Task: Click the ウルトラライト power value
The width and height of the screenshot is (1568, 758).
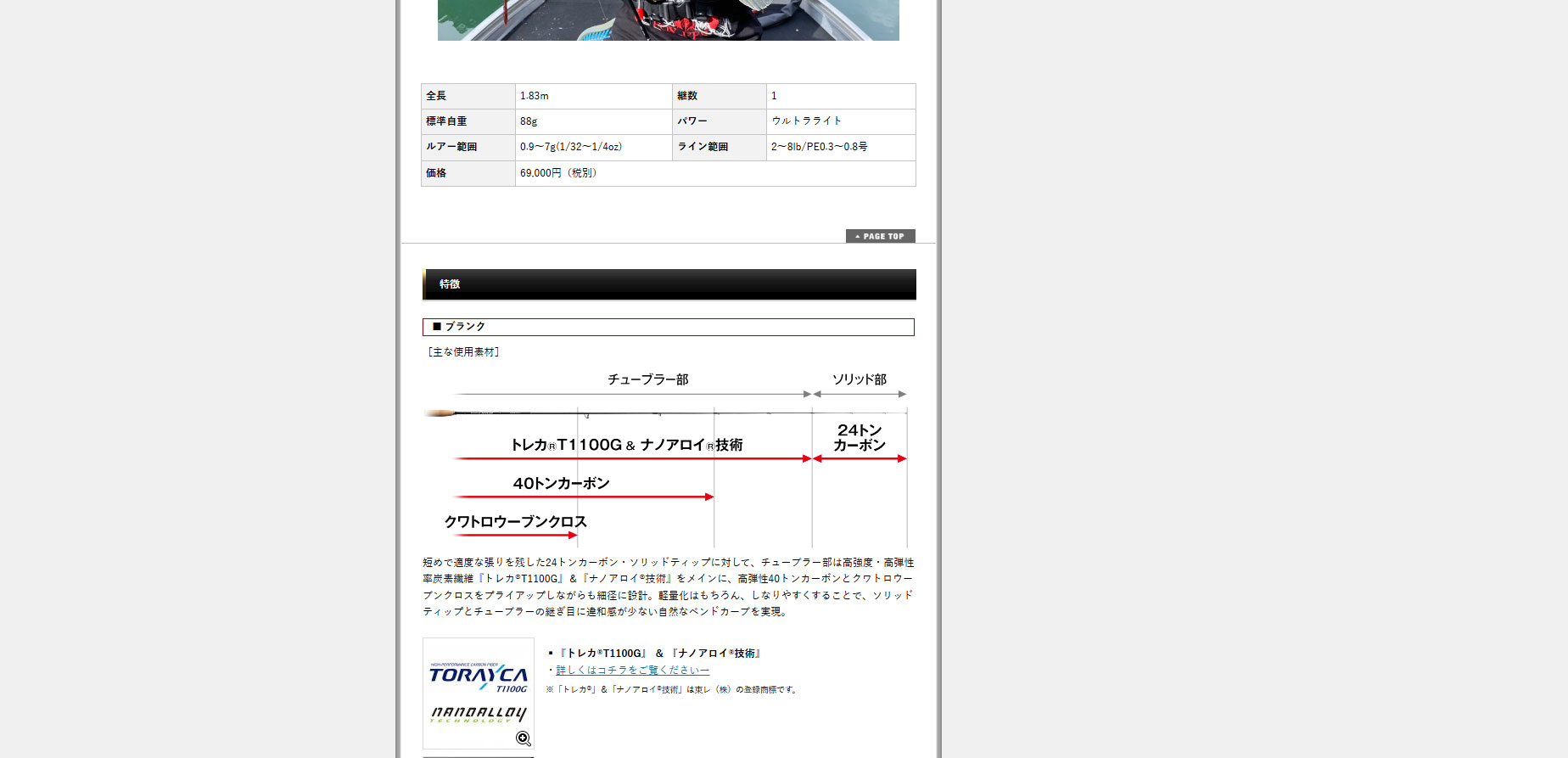Action: [x=806, y=121]
